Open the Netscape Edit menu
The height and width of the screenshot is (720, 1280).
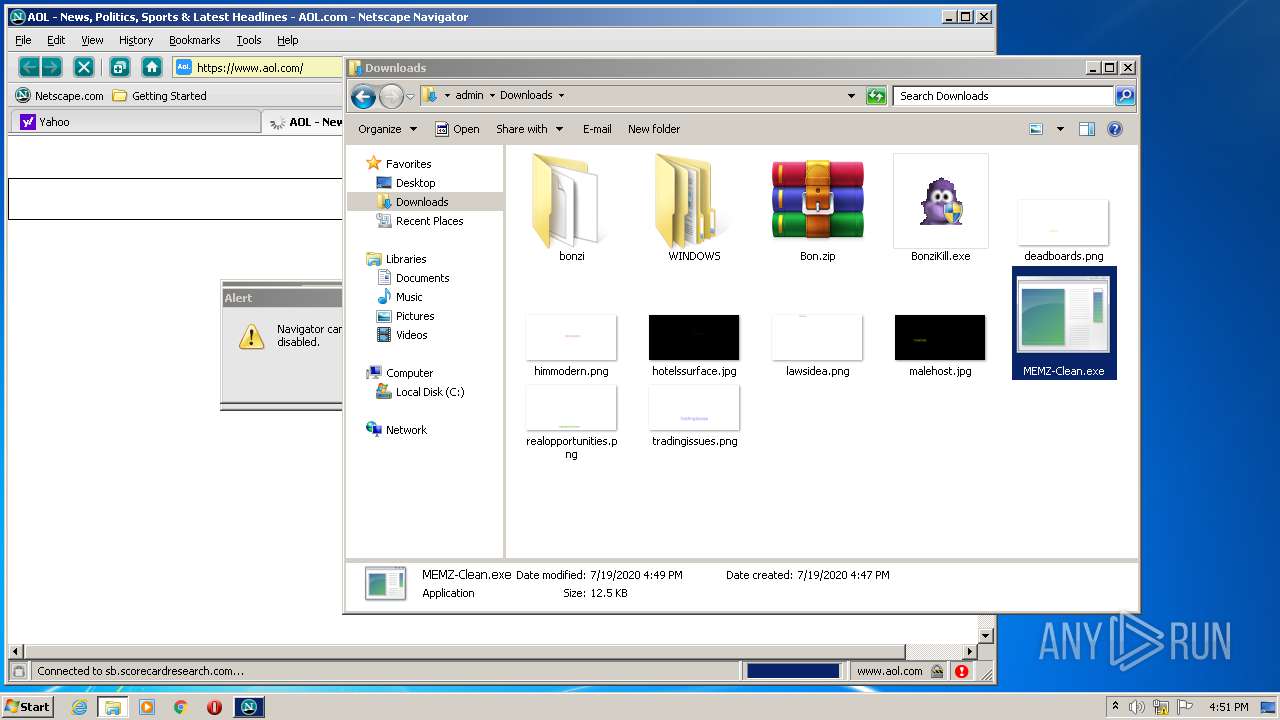(56, 40)
